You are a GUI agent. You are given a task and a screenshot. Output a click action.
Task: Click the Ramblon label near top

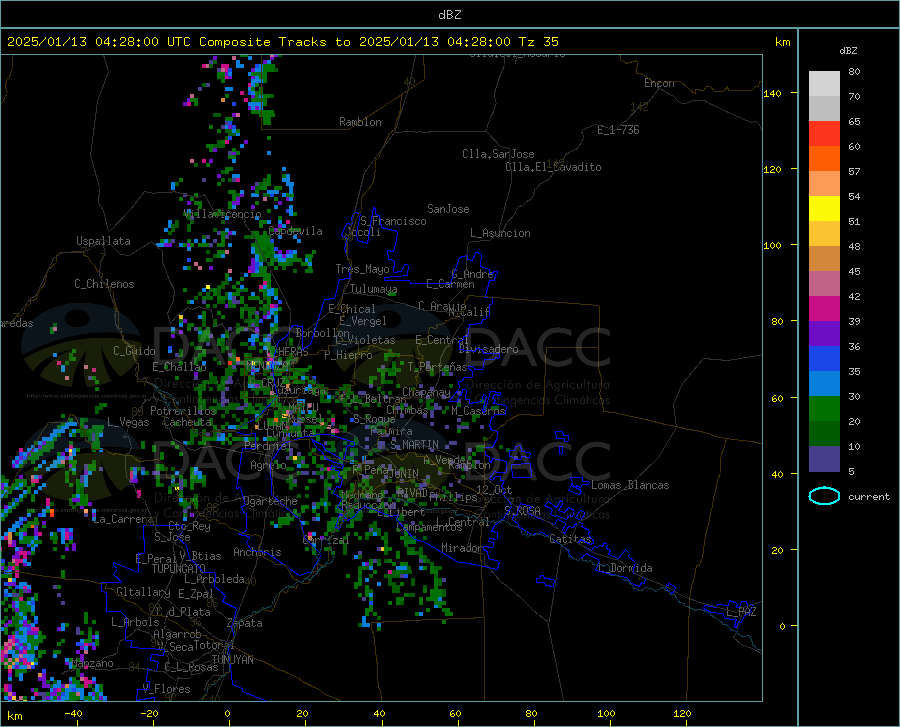point(360,122)
